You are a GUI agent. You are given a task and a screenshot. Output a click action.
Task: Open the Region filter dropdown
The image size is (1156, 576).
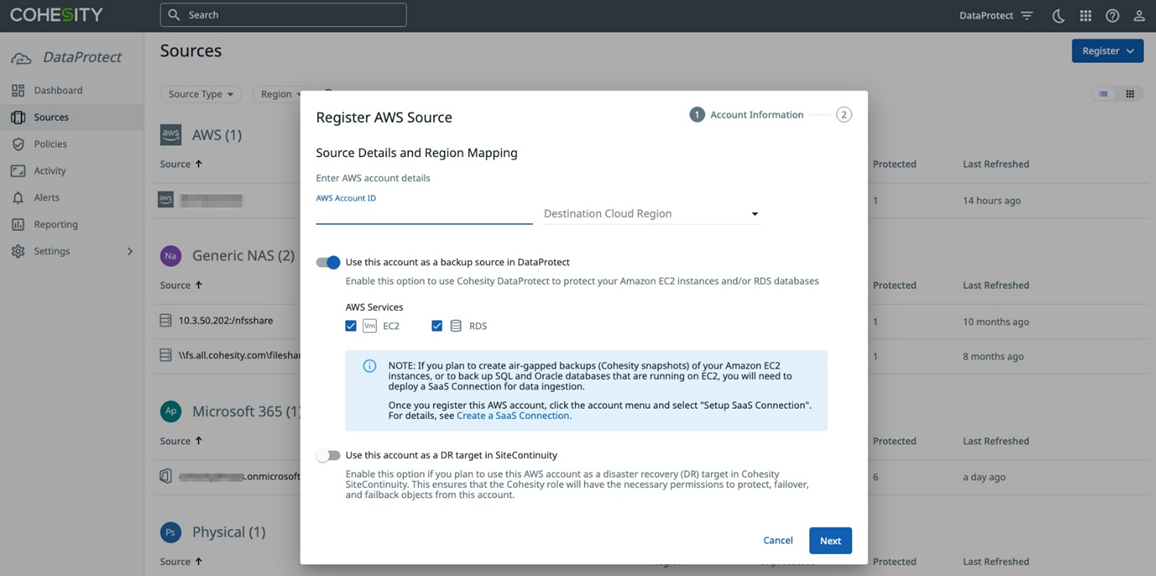click(279, 94)
